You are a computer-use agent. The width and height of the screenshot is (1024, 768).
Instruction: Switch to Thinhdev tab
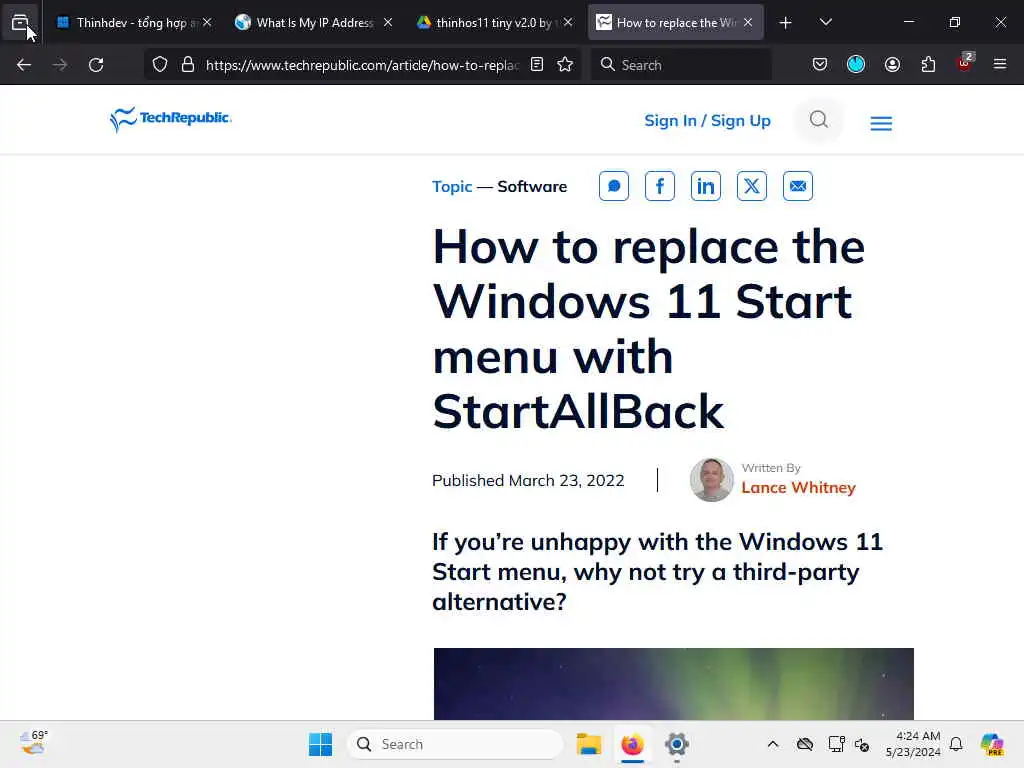pos(134,23)
